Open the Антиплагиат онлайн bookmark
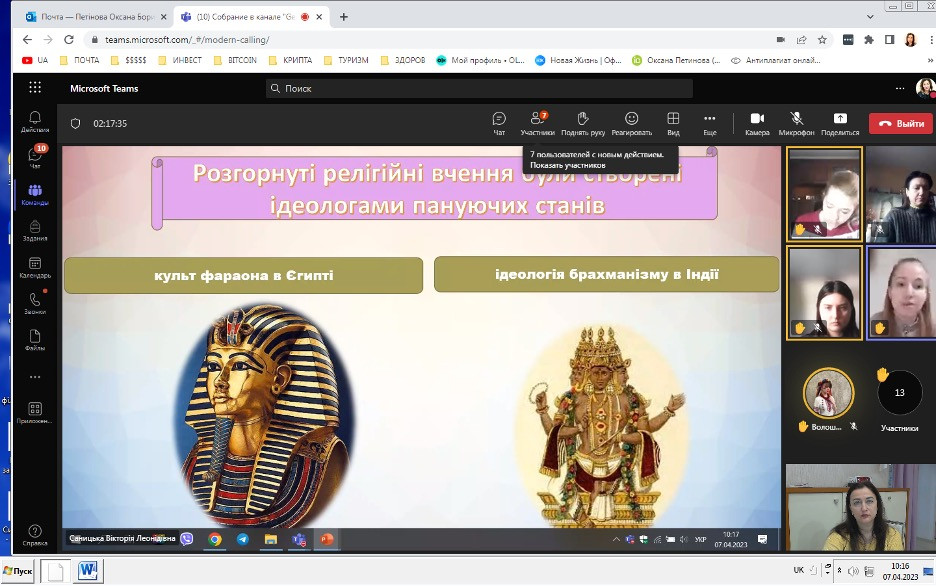The image size is (936, 586). pos(775,60)
